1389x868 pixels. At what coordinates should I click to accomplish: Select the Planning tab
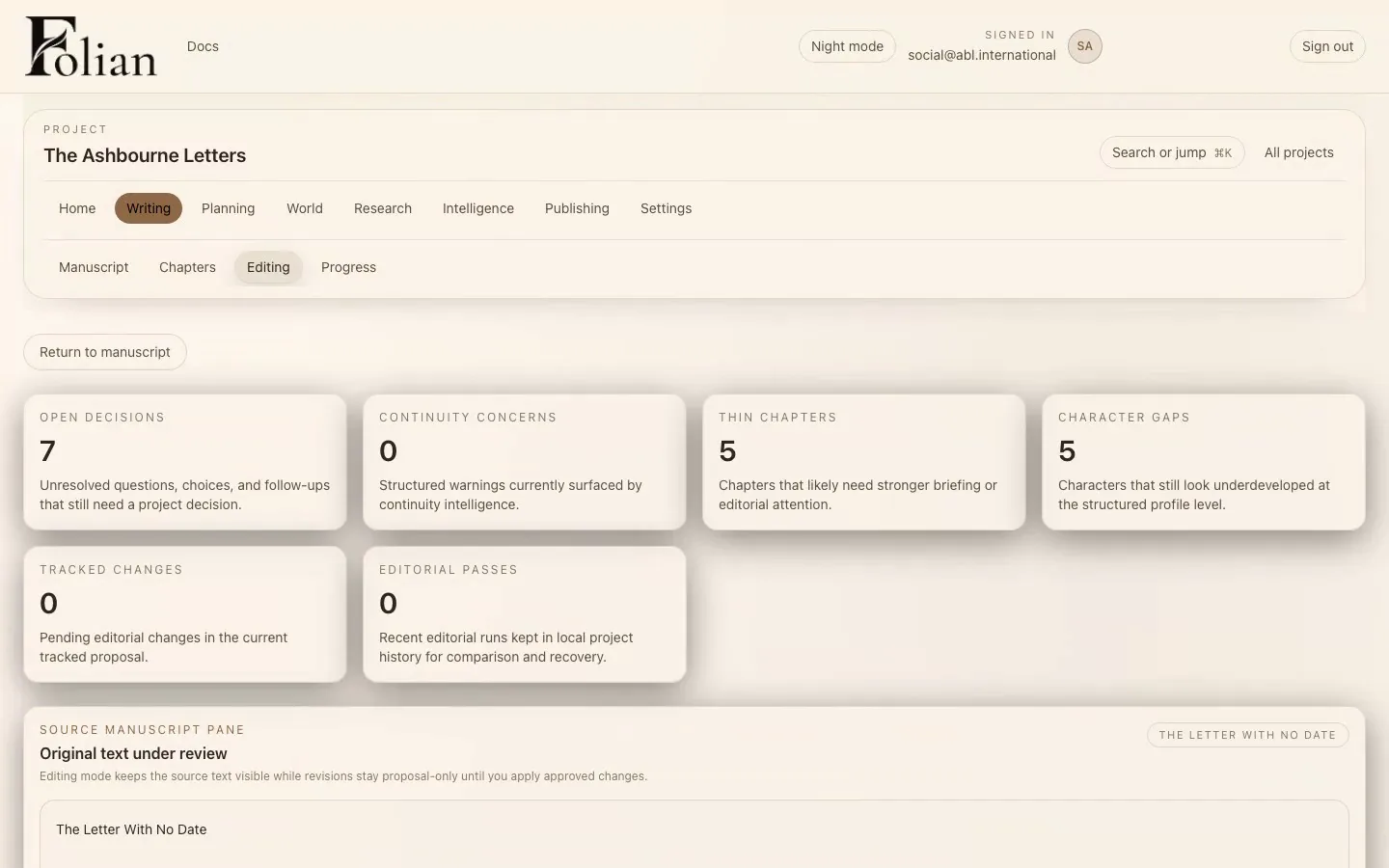(x=228, y=208)
